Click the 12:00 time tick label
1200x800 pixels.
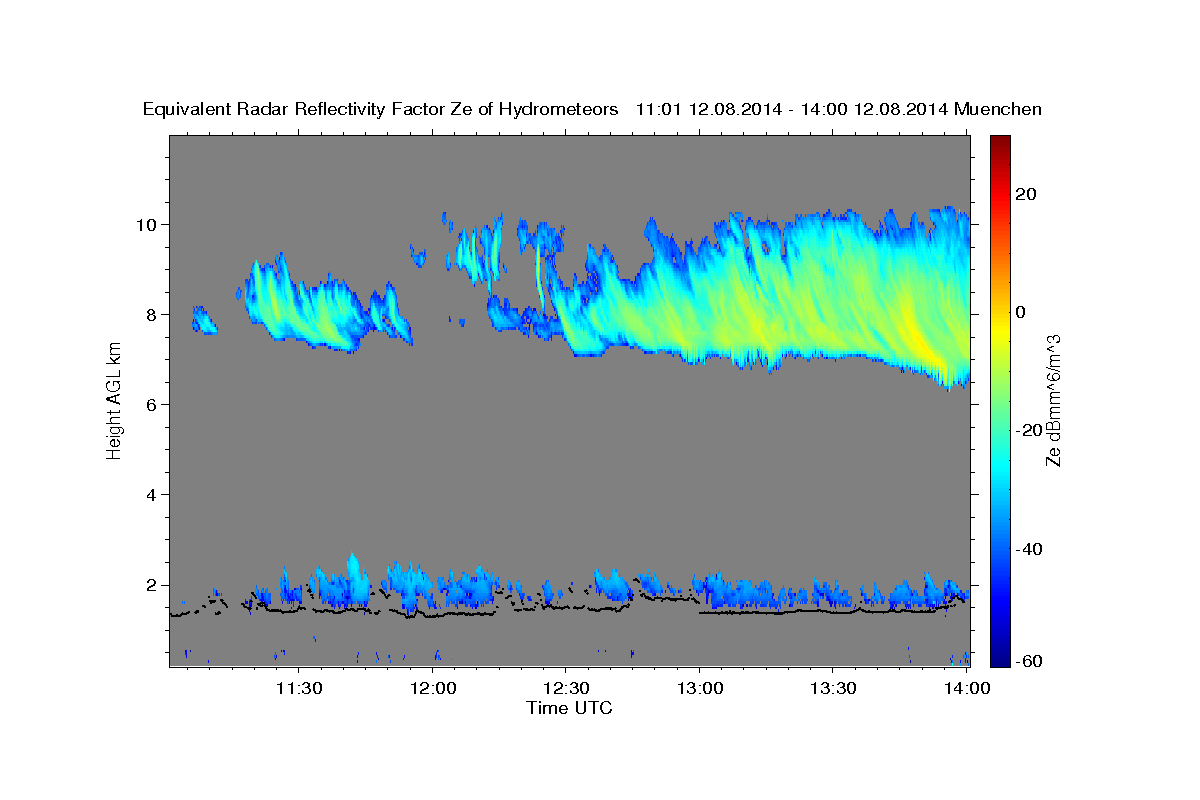433,688
